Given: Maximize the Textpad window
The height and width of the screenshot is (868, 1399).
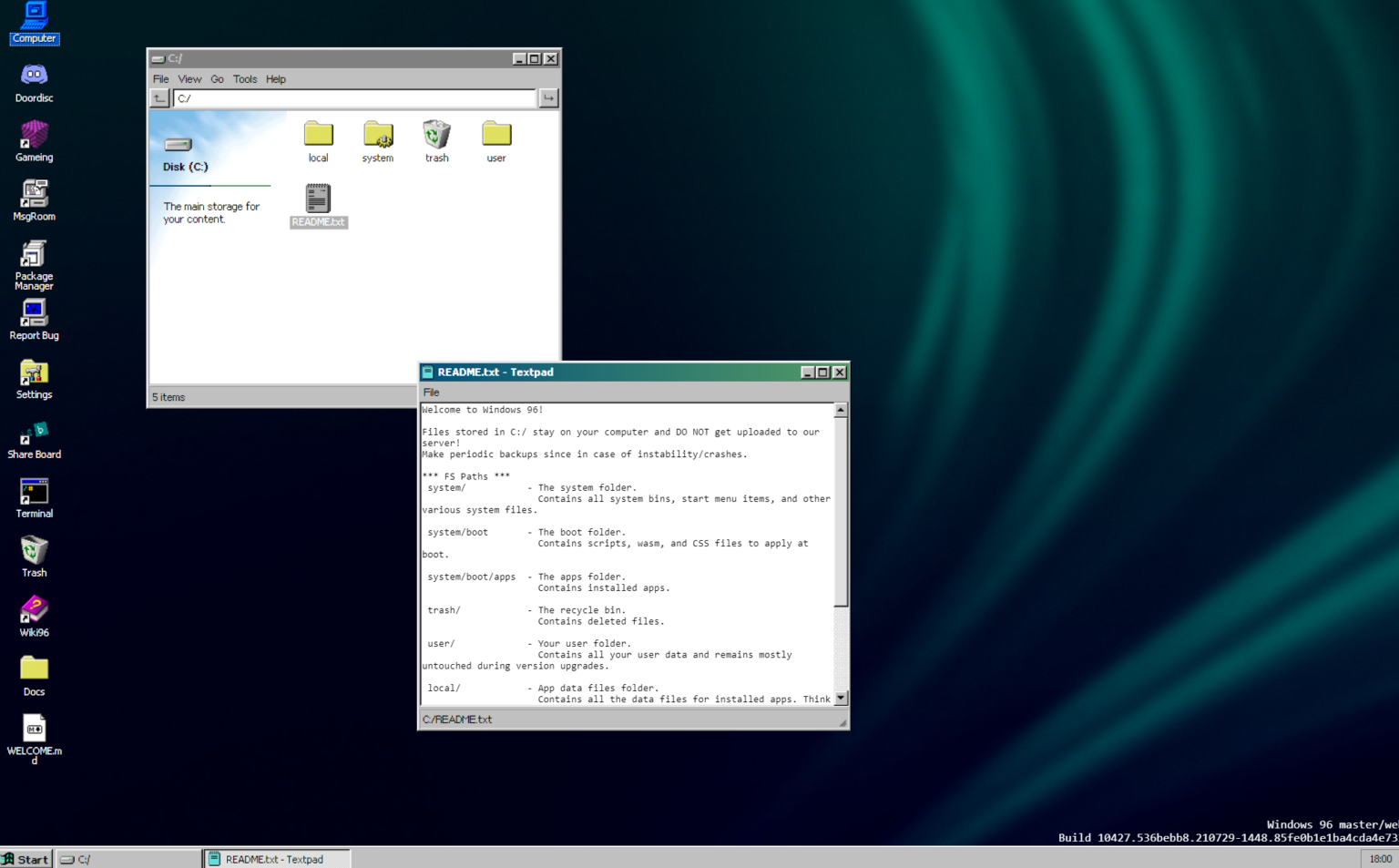Looking at the screenshot, I should click(822, 372).
